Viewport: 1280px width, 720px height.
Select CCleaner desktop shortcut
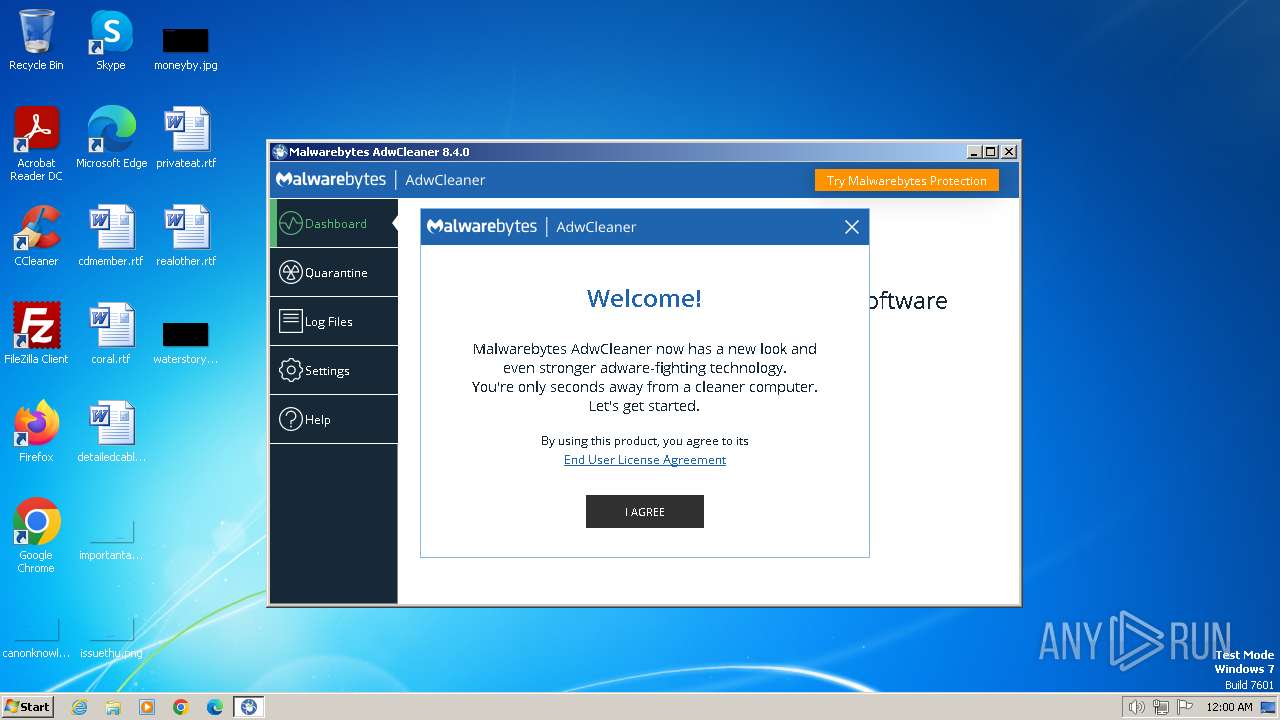(36, 235)
